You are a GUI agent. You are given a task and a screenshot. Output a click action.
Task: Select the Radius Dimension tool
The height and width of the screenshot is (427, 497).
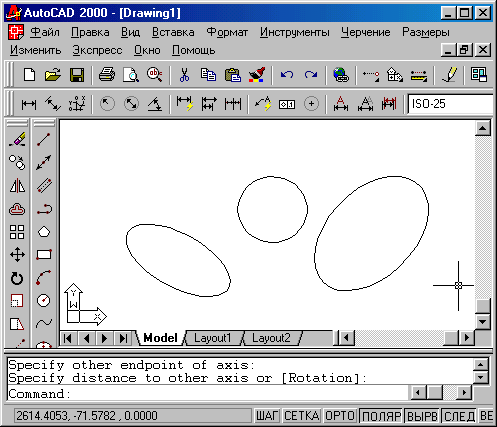coord(107,104)
